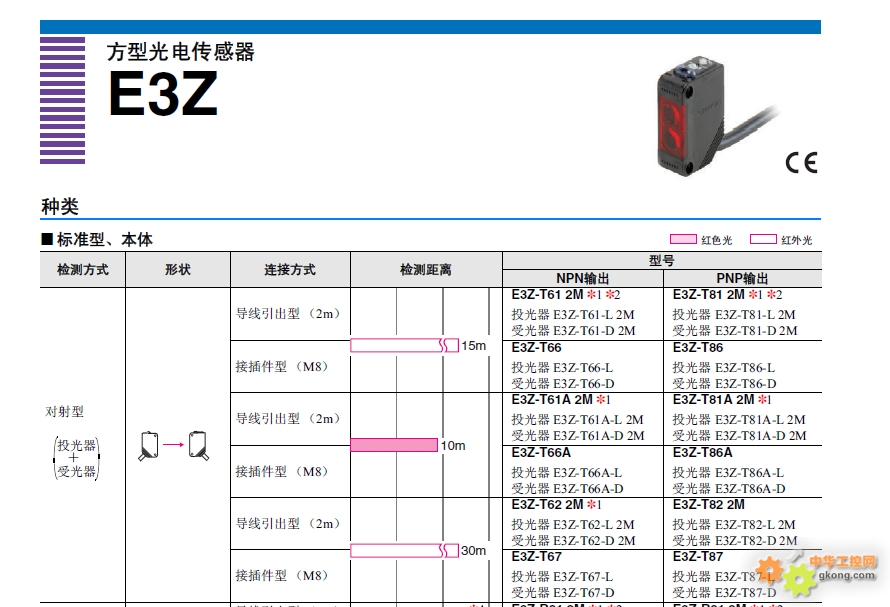Click the infrared light legend swatch
890x607 pixels.
click(x=763, y=239)
